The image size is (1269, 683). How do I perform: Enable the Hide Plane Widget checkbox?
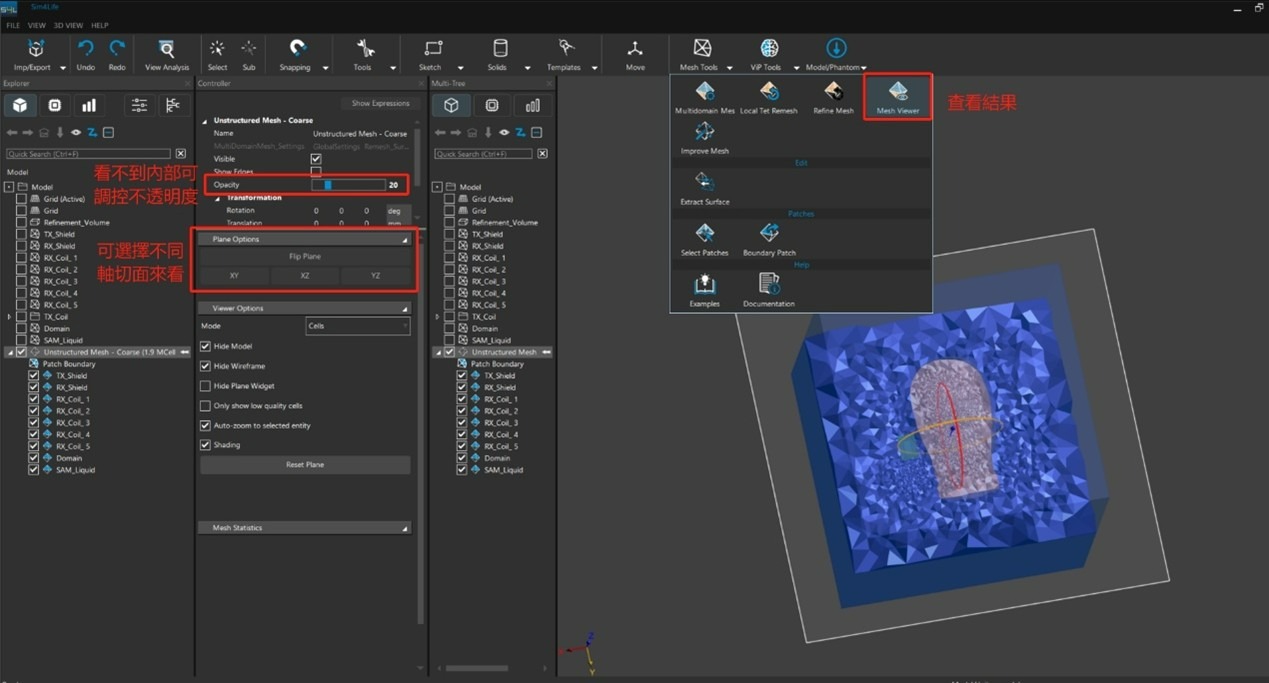pyautogui.click(x=206, y=386)
